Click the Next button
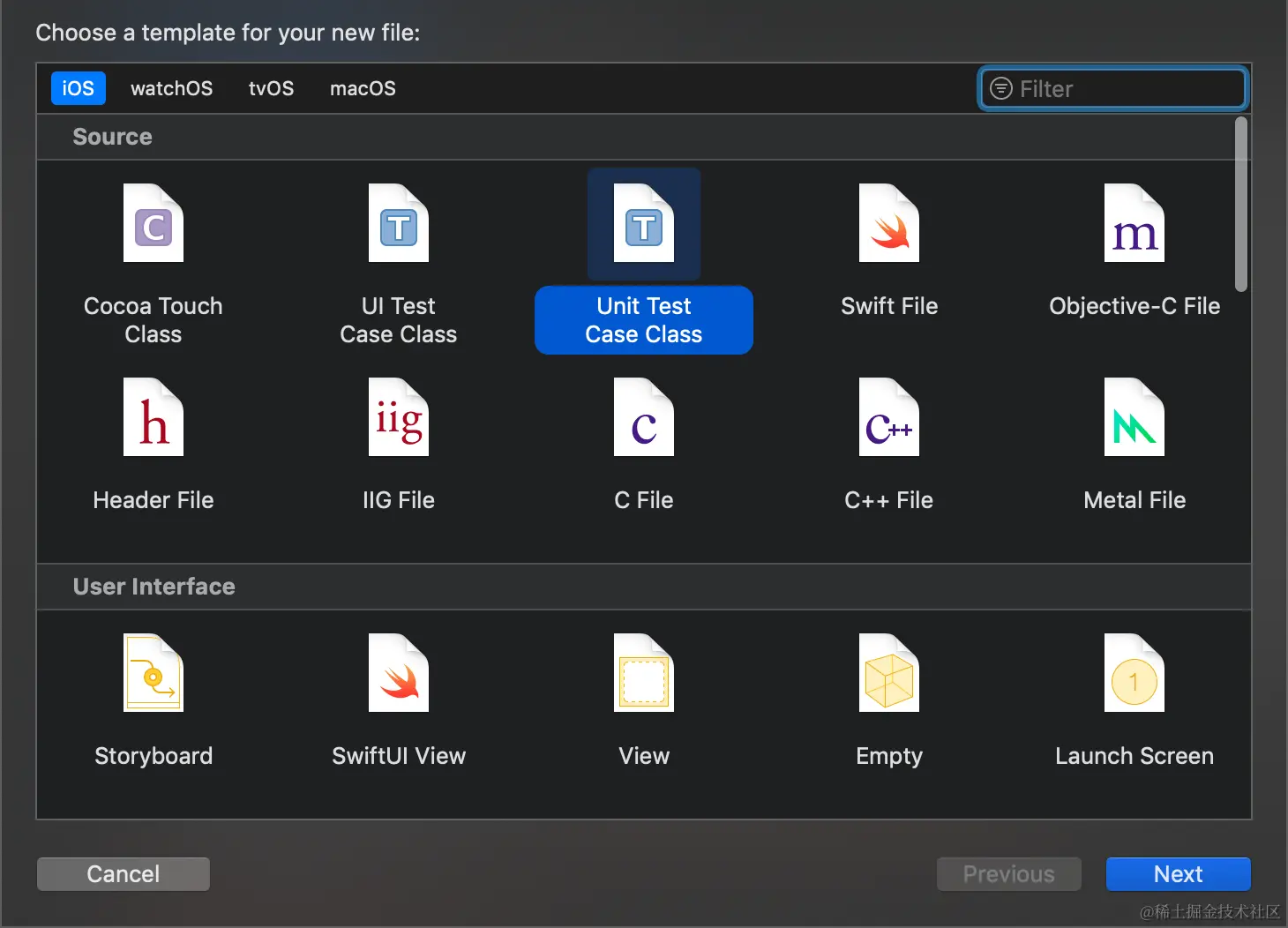This screenshot has width=1288, height=928. point(1179,874)
